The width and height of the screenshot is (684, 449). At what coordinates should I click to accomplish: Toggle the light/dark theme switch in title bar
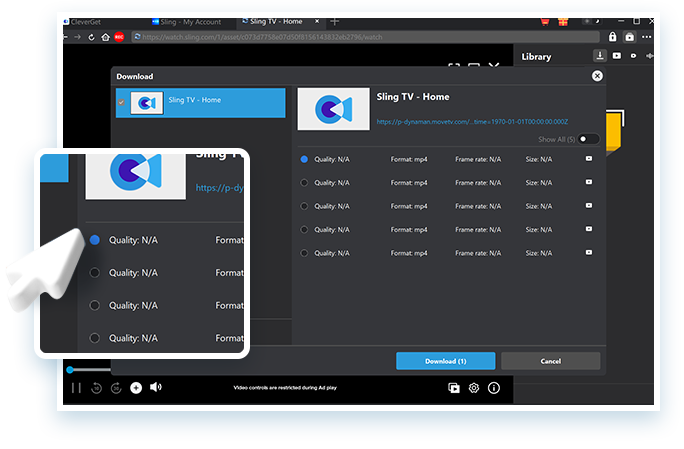coord(592,21)
